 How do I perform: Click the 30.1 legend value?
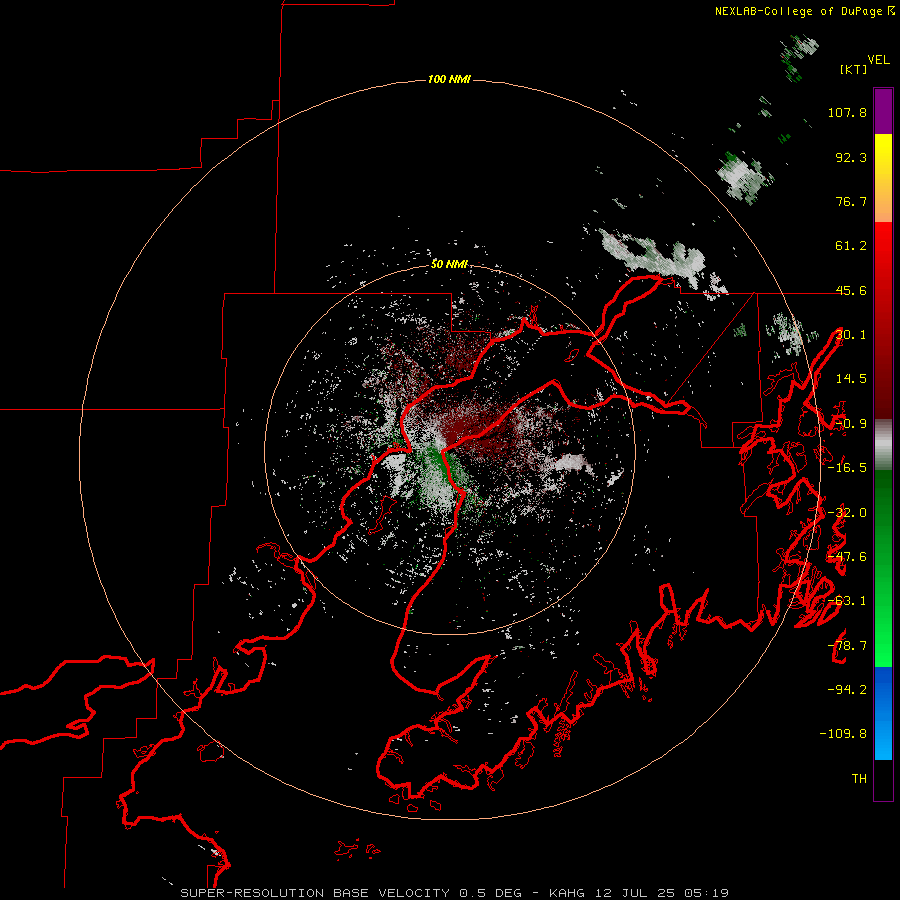[851, 334]
